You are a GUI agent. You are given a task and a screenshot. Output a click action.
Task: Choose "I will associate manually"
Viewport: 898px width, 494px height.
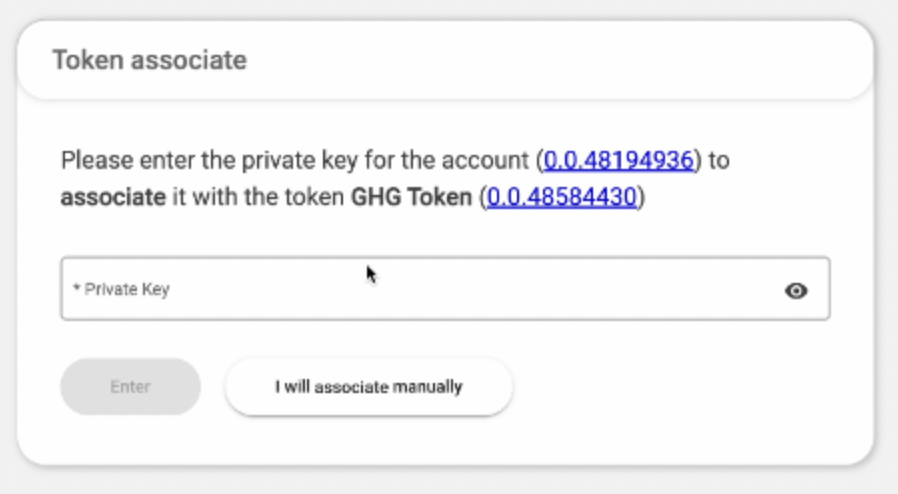pyautogui.click(x=368, y=387)
